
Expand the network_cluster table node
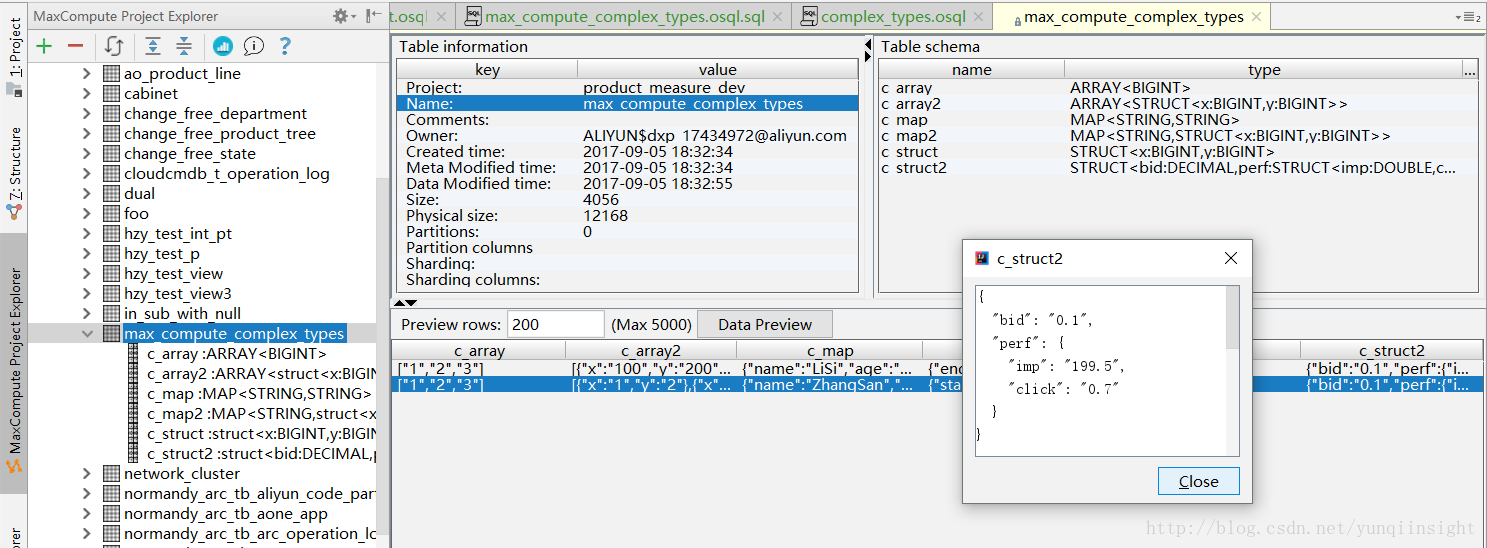[87, 474]
